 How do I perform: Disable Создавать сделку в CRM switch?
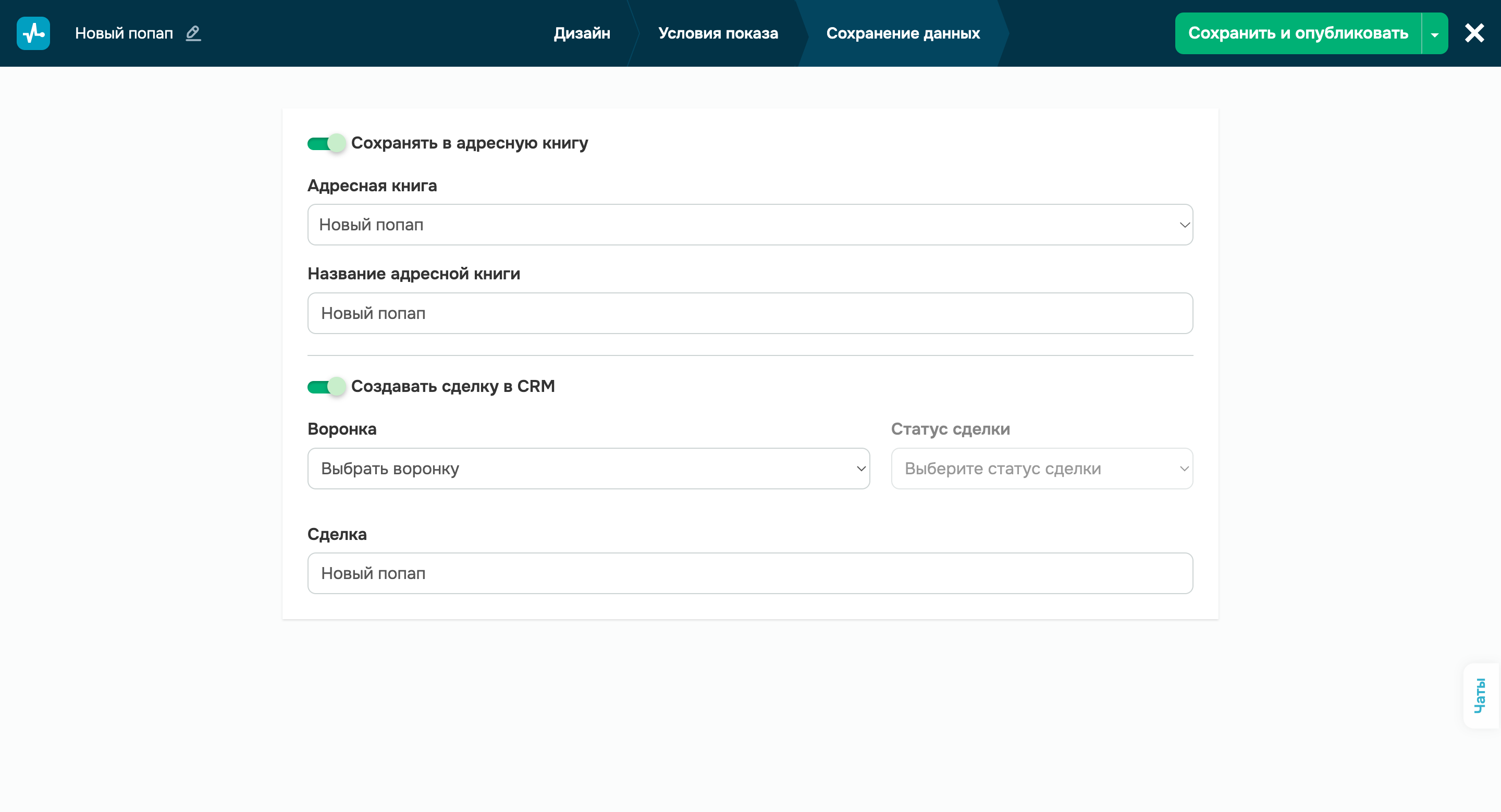tap(326, 387)
